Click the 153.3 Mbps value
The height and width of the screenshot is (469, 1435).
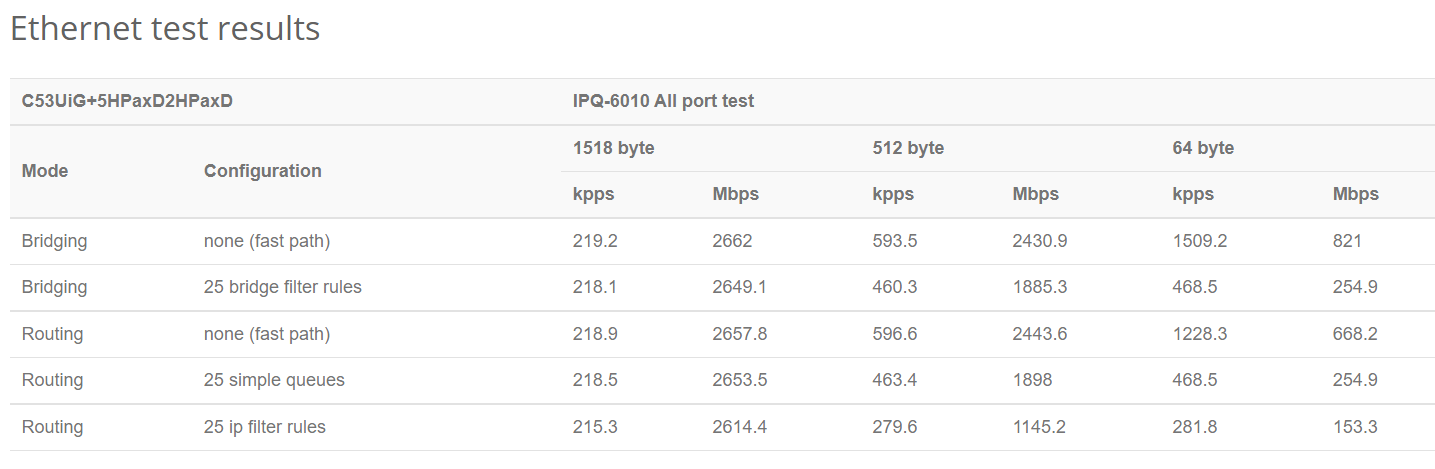pyautogui.click(x=1355, y=427)
